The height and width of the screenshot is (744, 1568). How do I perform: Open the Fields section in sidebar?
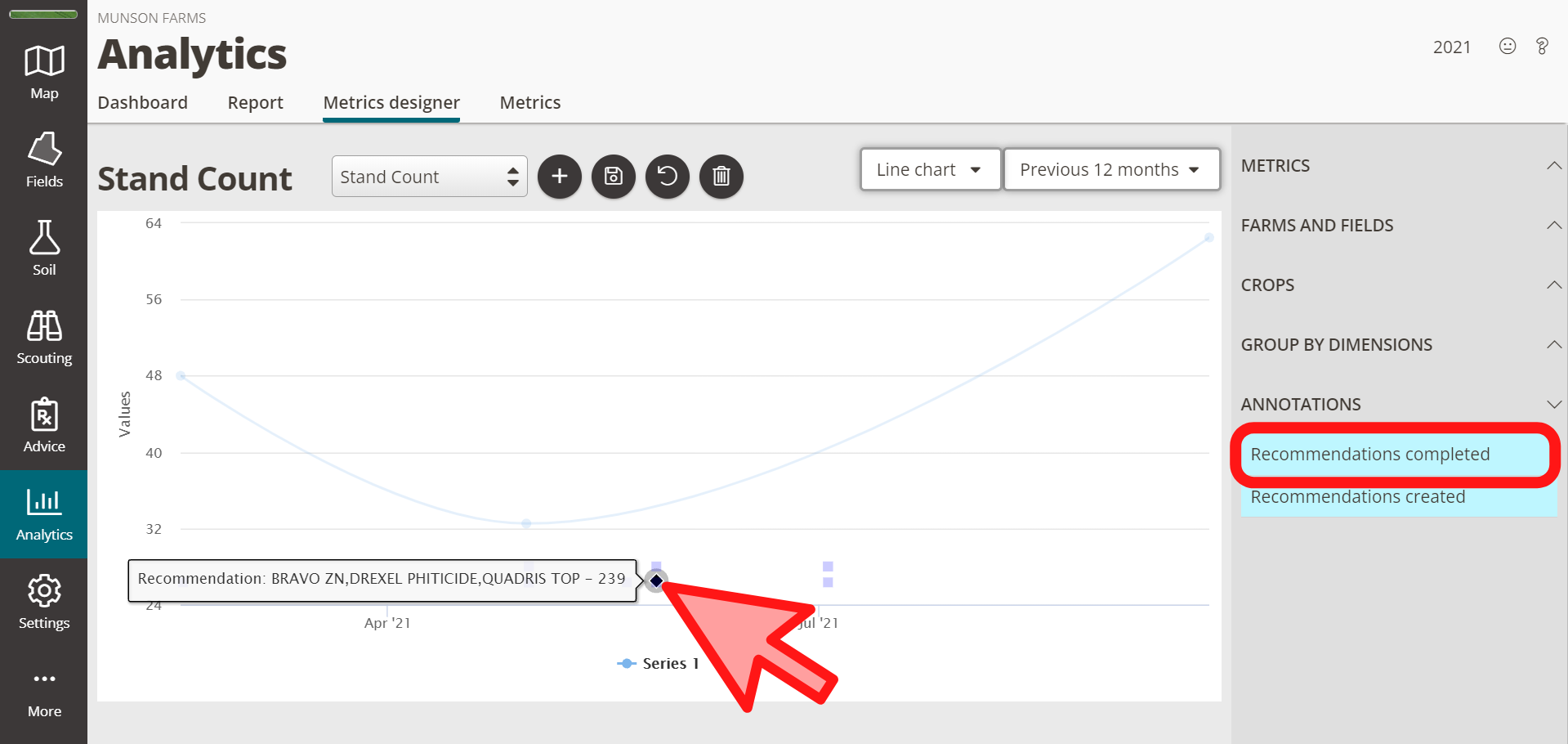click(44, 160)
